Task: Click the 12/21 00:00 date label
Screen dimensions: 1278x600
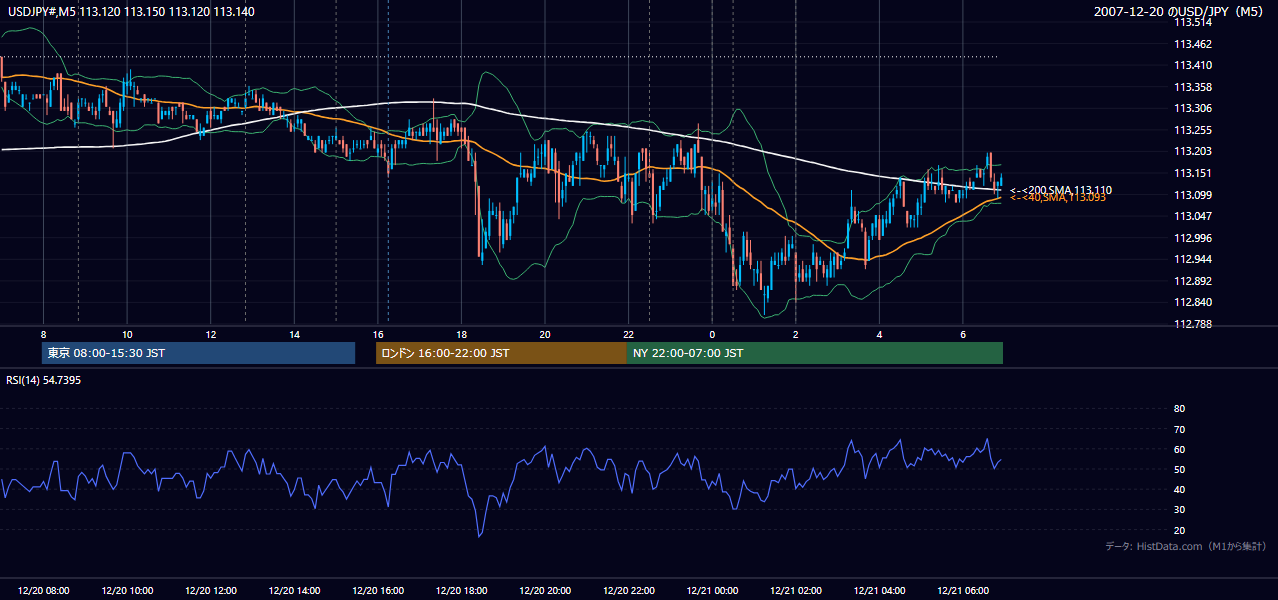Action: (712, 591)
